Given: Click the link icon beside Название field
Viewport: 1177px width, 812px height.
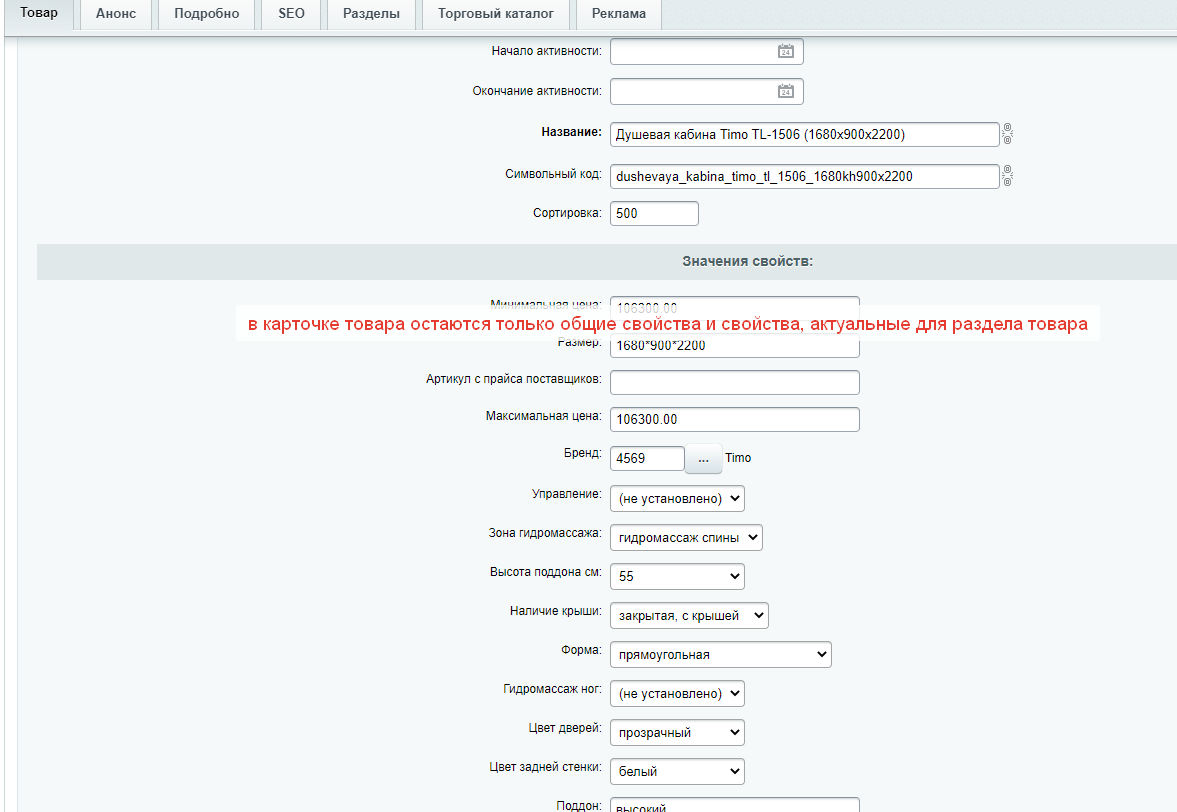Looking at the screenshot, I should [x=1008, y=135].
